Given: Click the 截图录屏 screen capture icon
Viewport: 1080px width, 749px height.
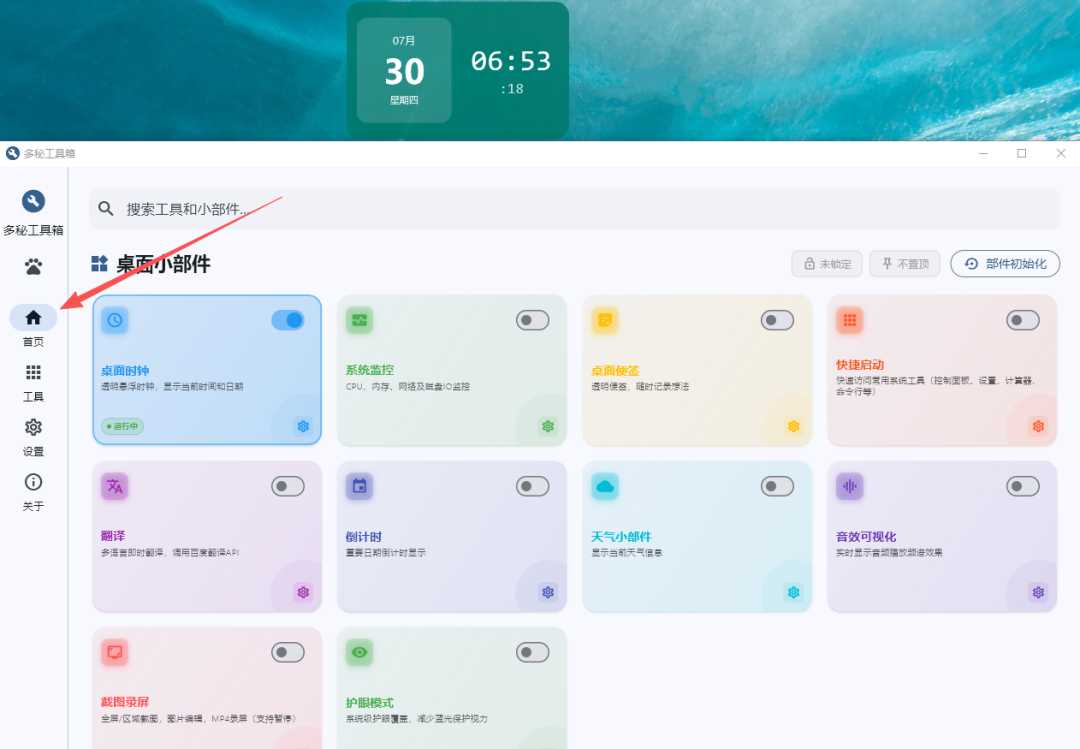Looking at the screenshot, I should pos(114,652).
